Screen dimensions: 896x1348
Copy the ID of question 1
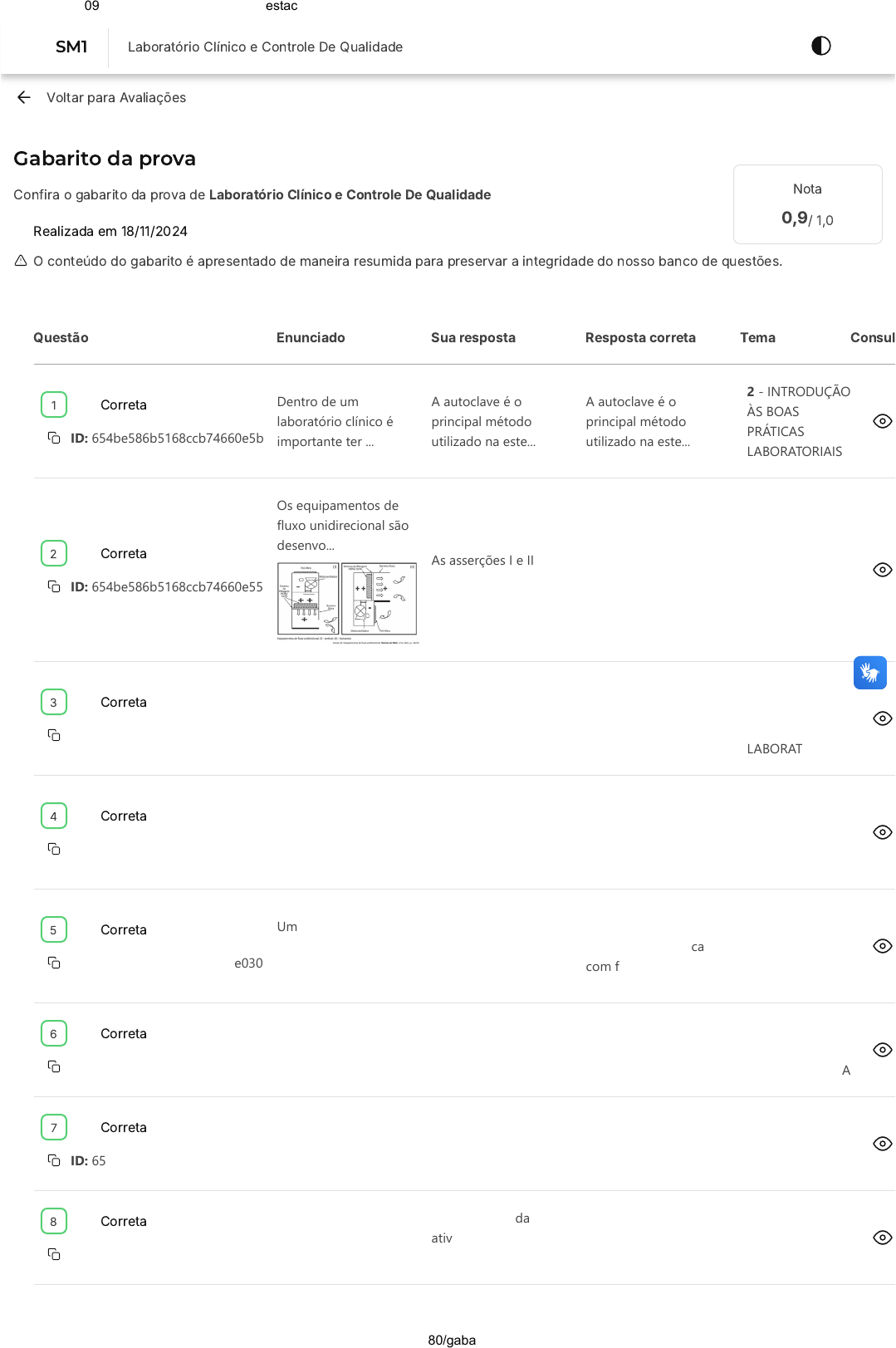pyautogui.click(x=54, y=438)
